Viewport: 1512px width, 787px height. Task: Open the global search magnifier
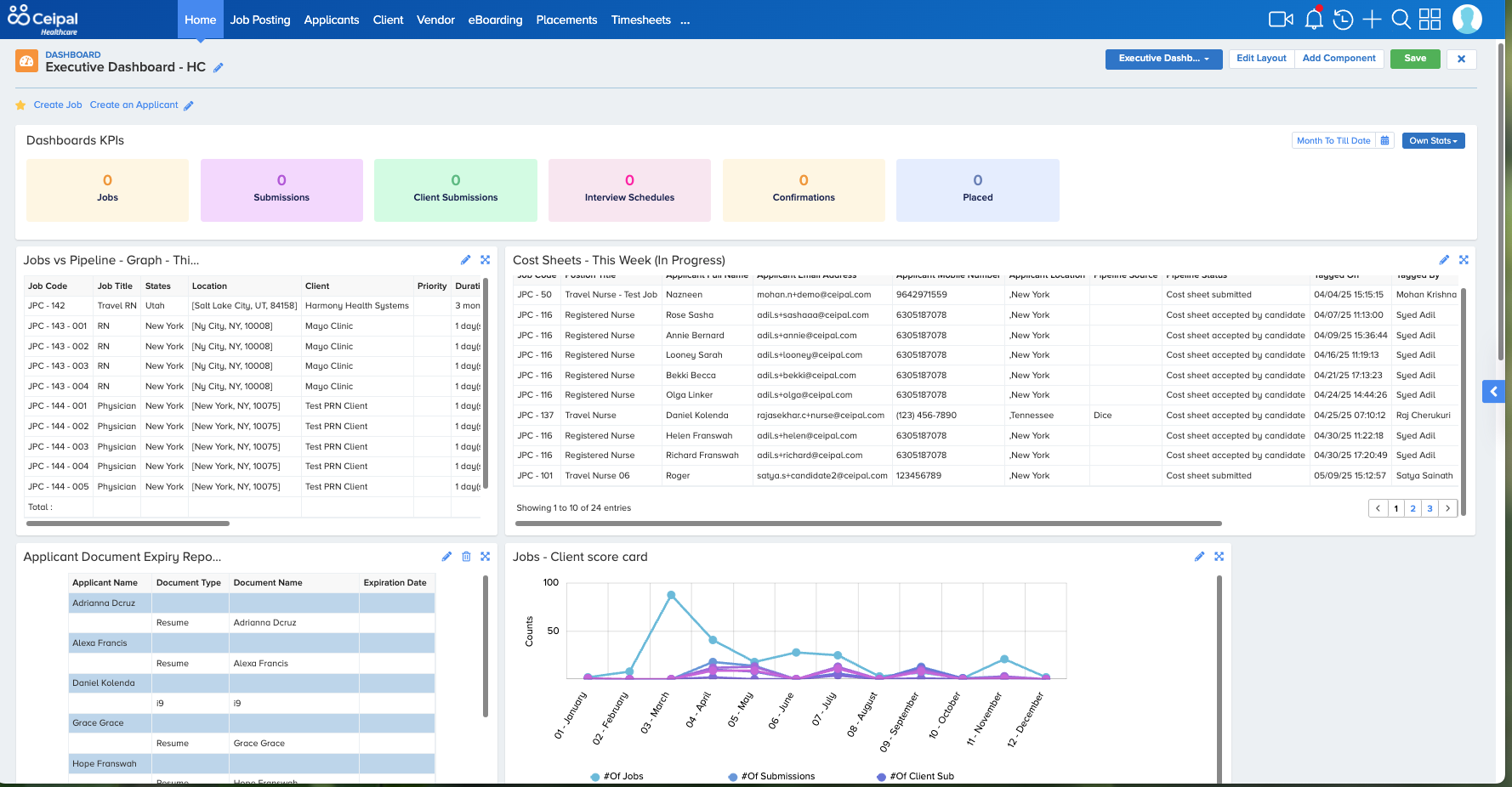pos(1401,20)
